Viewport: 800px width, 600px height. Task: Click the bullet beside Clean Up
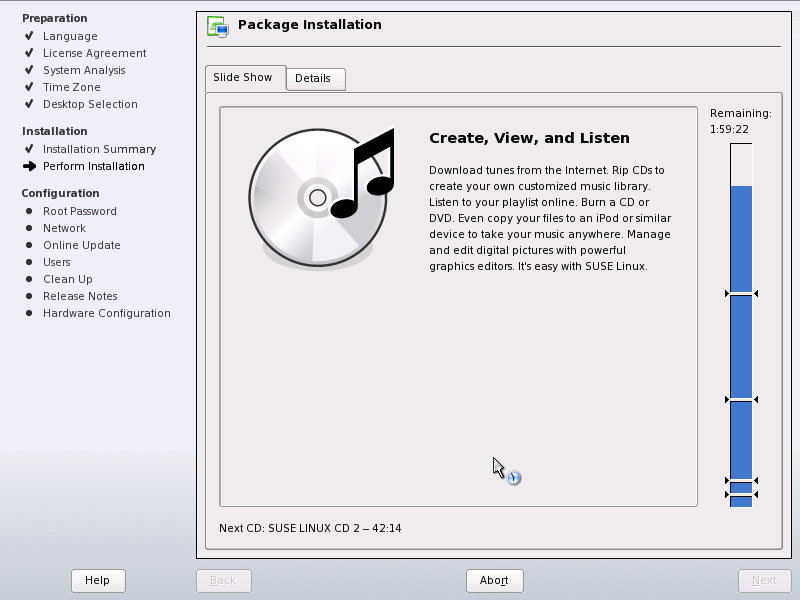pos(29,279)
